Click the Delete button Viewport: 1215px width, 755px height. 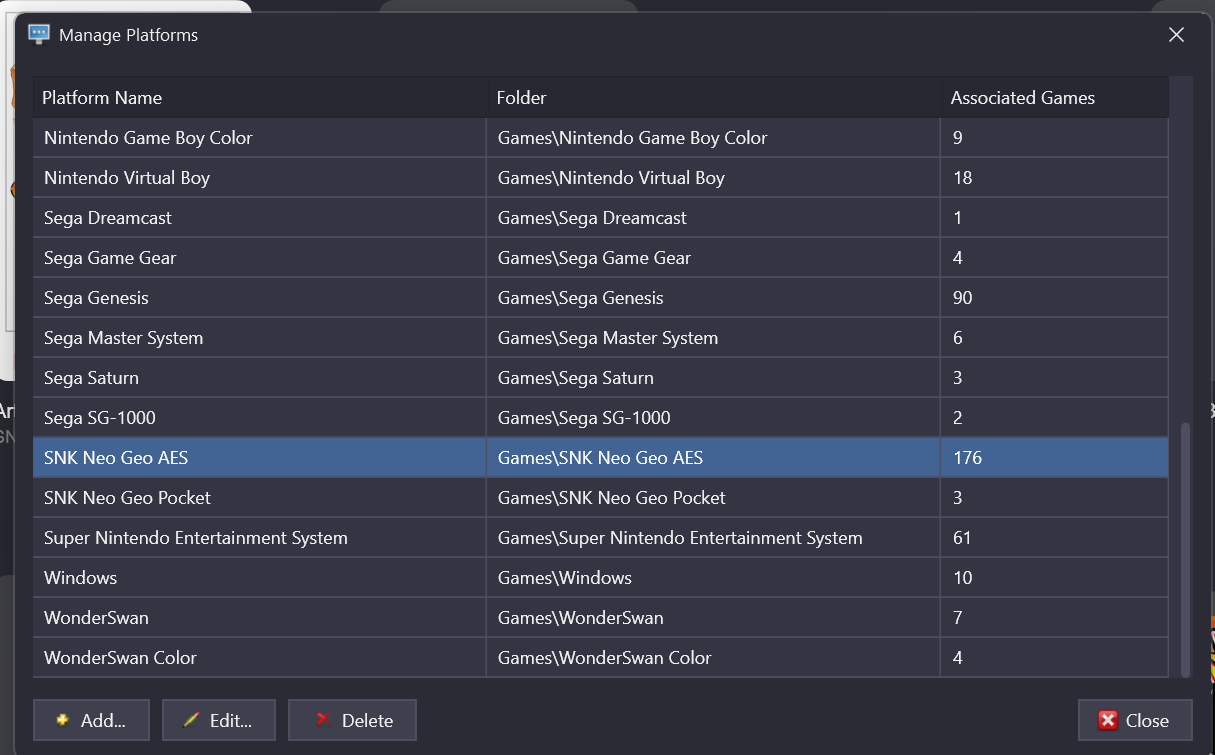(x=352, y=720)
